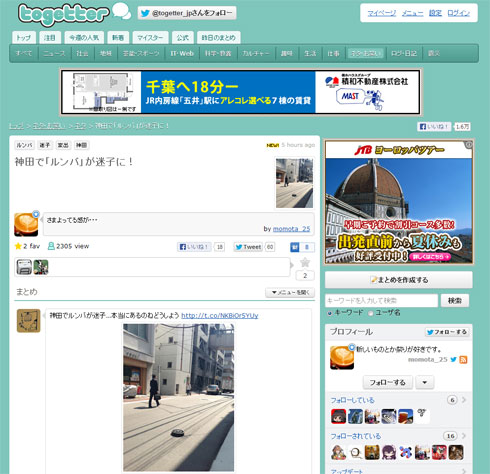Click the Tweet button
This screenshot has height=474, width=490.
coord(248,247)
